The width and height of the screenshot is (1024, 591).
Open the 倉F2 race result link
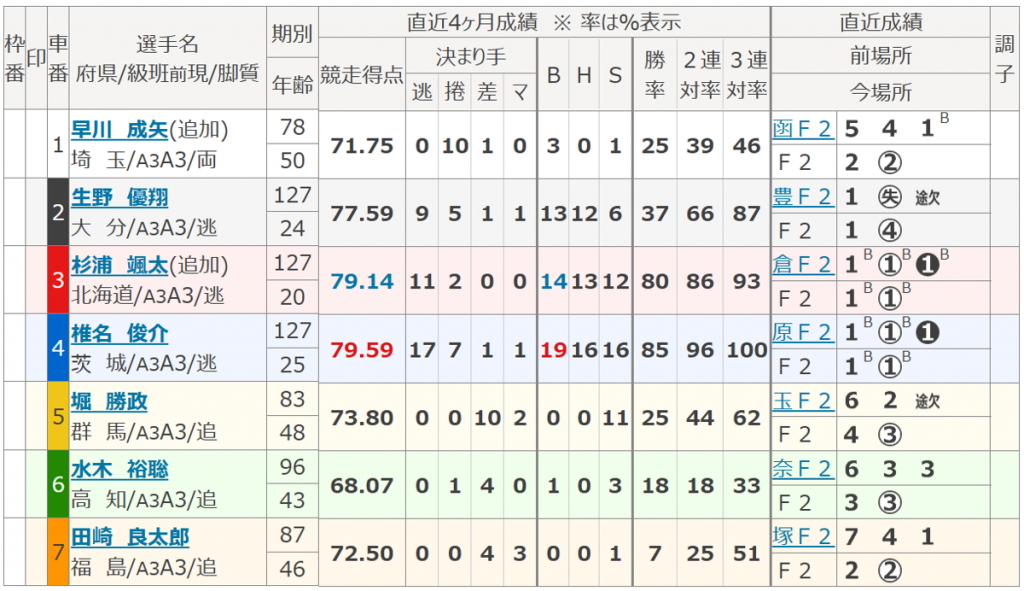(802, 265)
